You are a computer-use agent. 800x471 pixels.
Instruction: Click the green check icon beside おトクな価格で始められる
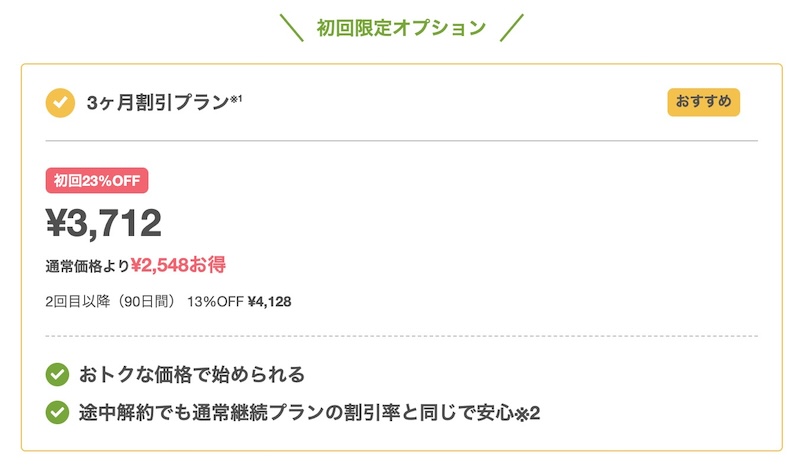(57, 375)
